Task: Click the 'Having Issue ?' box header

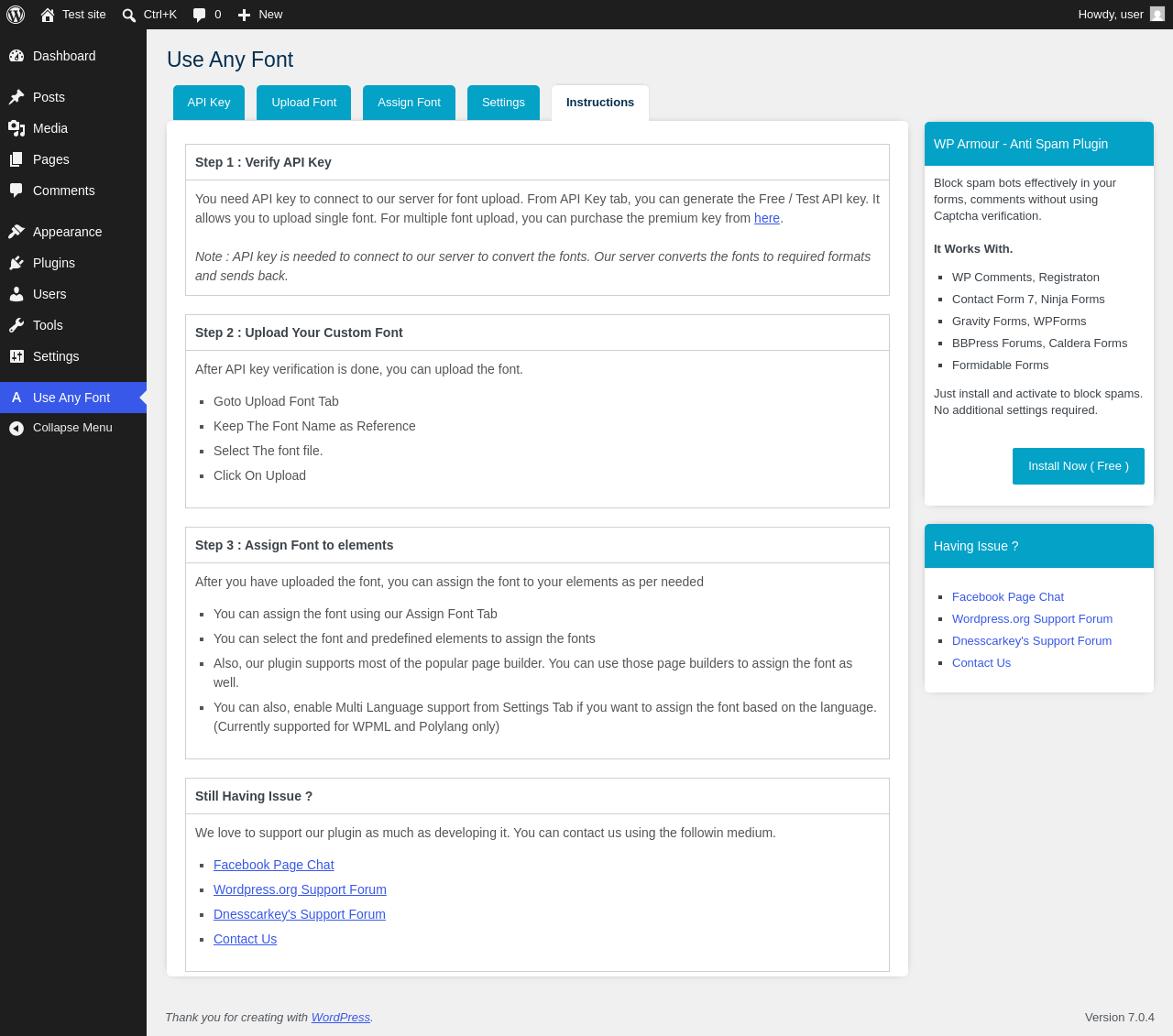Action: 1039,546
